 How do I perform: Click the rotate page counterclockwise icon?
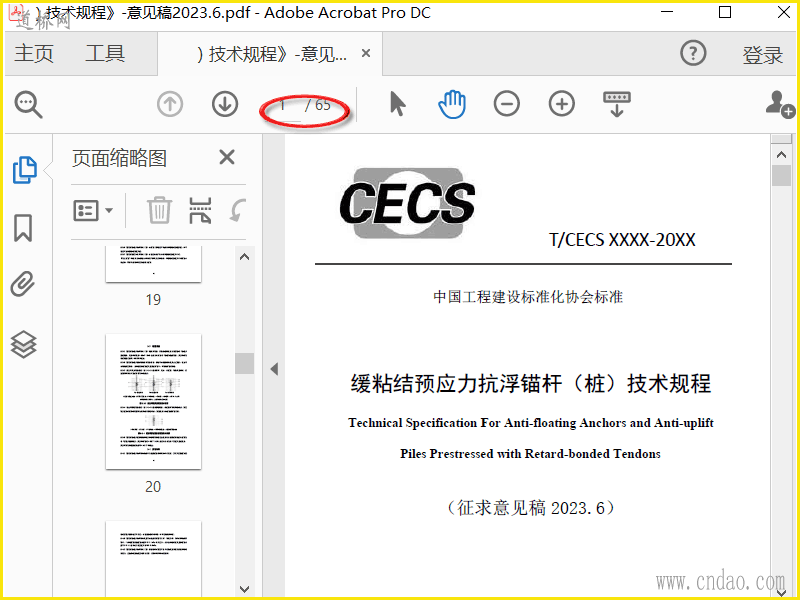coord(238,210)
